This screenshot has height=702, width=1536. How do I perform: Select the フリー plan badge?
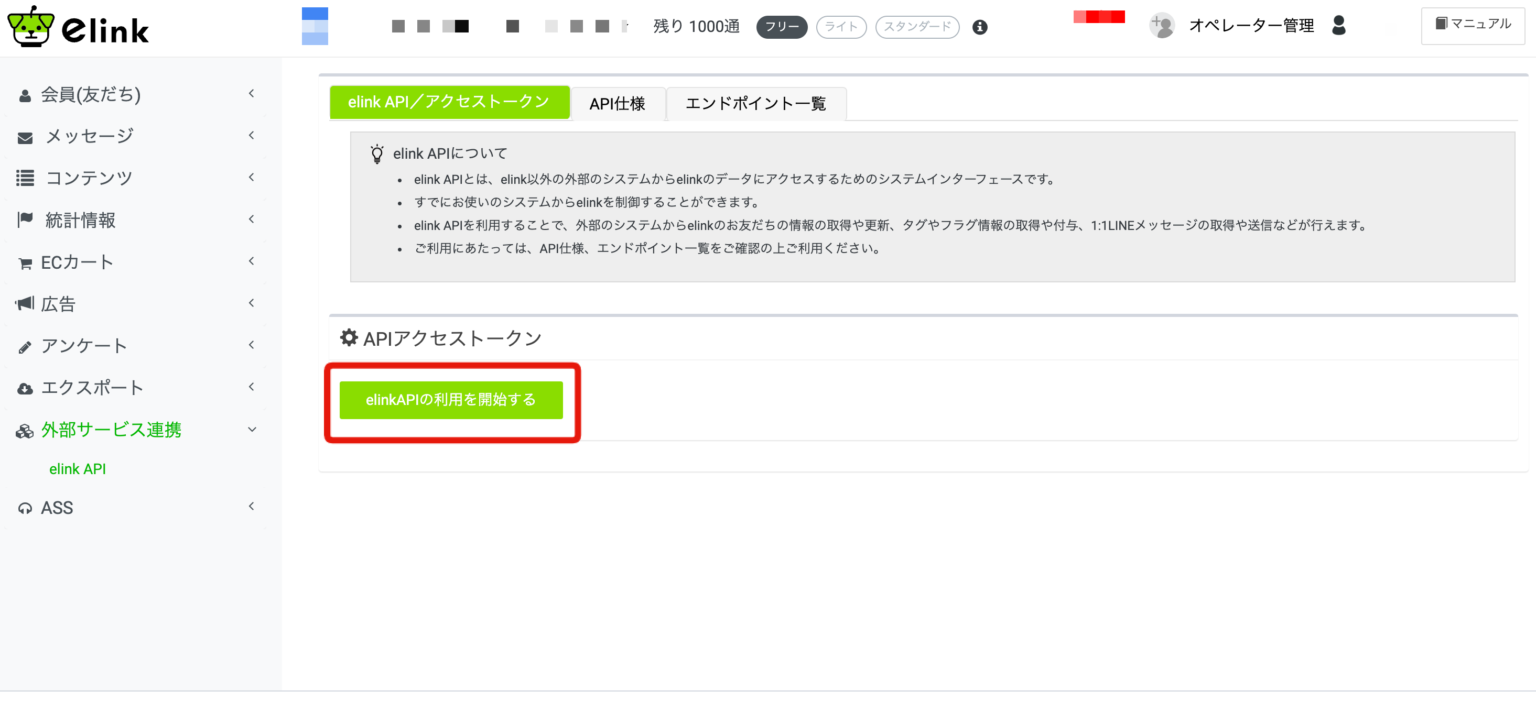[781, 27]
